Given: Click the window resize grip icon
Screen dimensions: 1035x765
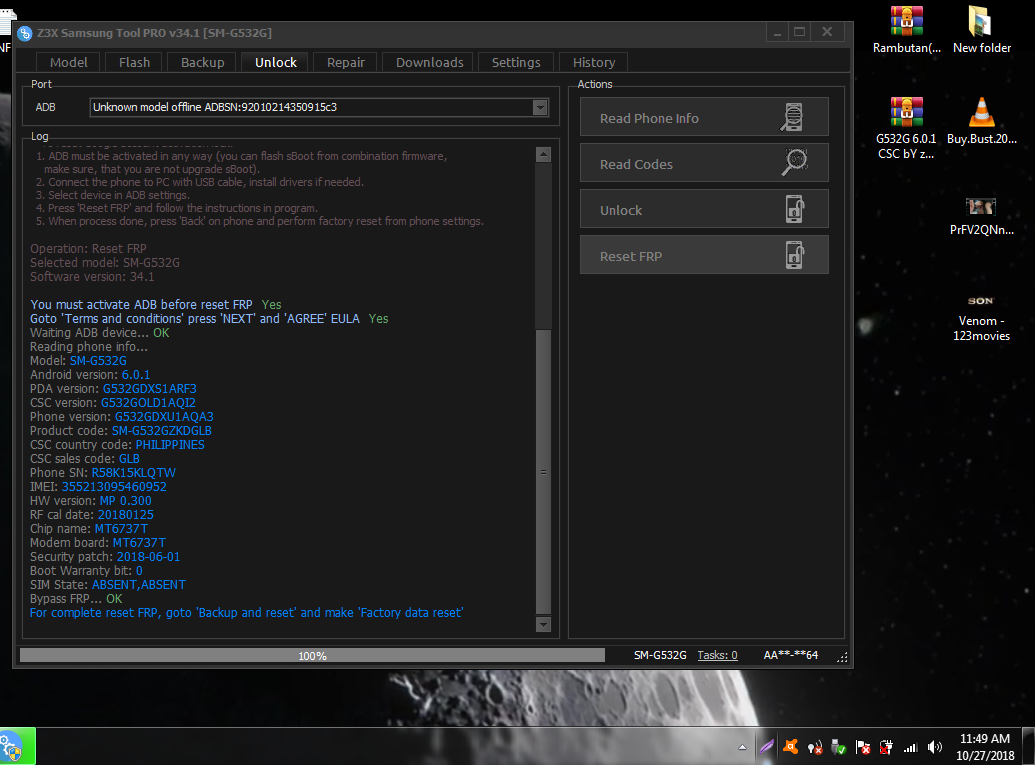Looking at the screenshot, I should point(842,657).
